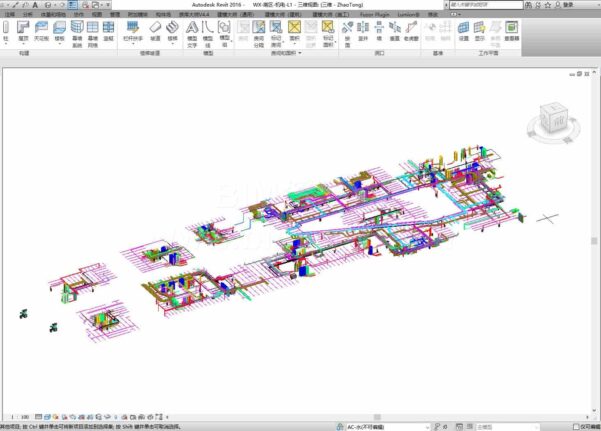Click the worksets icon in the status bar
Viewport: 601px width, 431px height.
(340, 427)
